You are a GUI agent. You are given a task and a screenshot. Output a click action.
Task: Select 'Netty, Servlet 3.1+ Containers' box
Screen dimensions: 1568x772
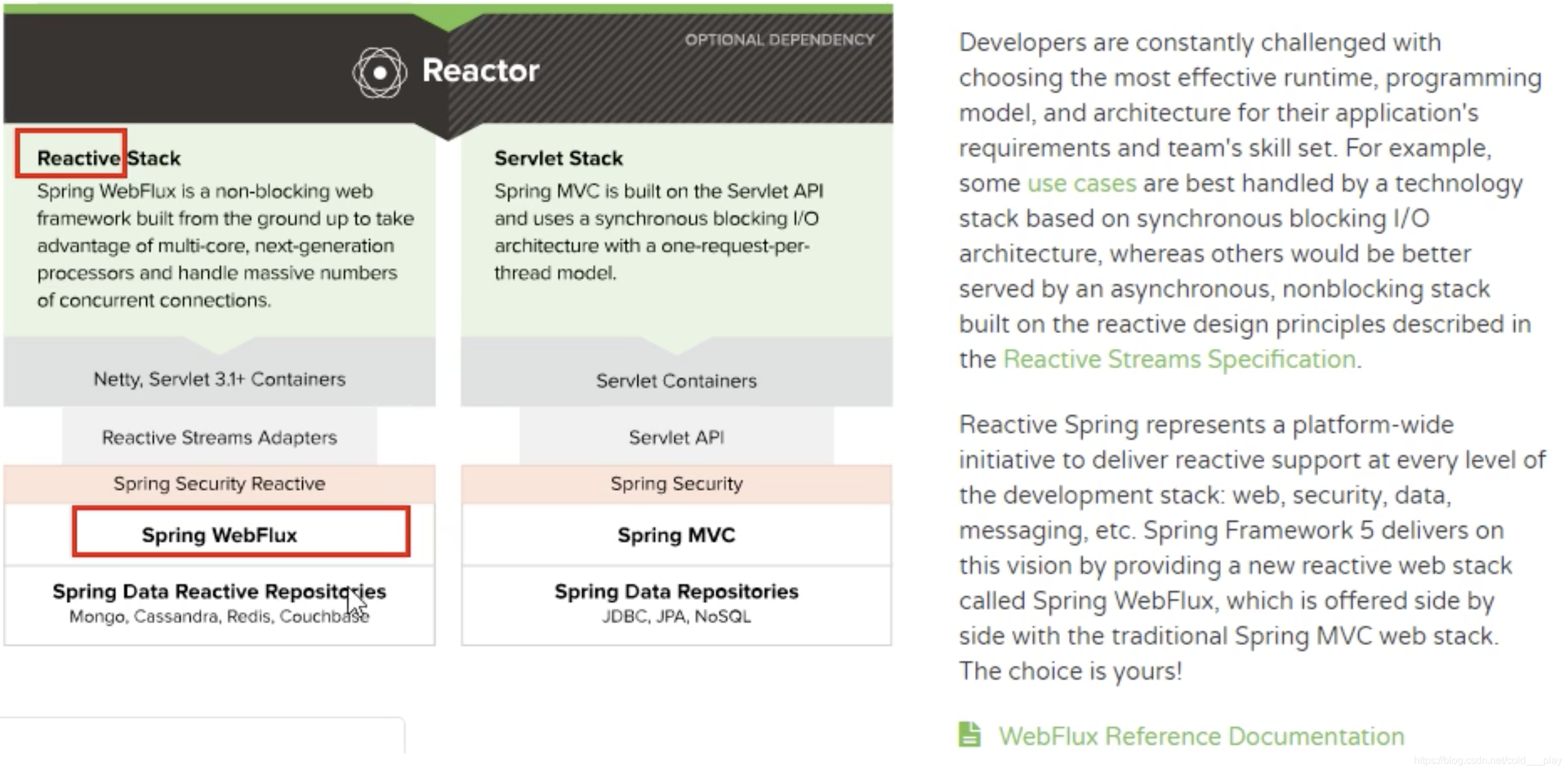pyautogui.click(x=220, y=373)
